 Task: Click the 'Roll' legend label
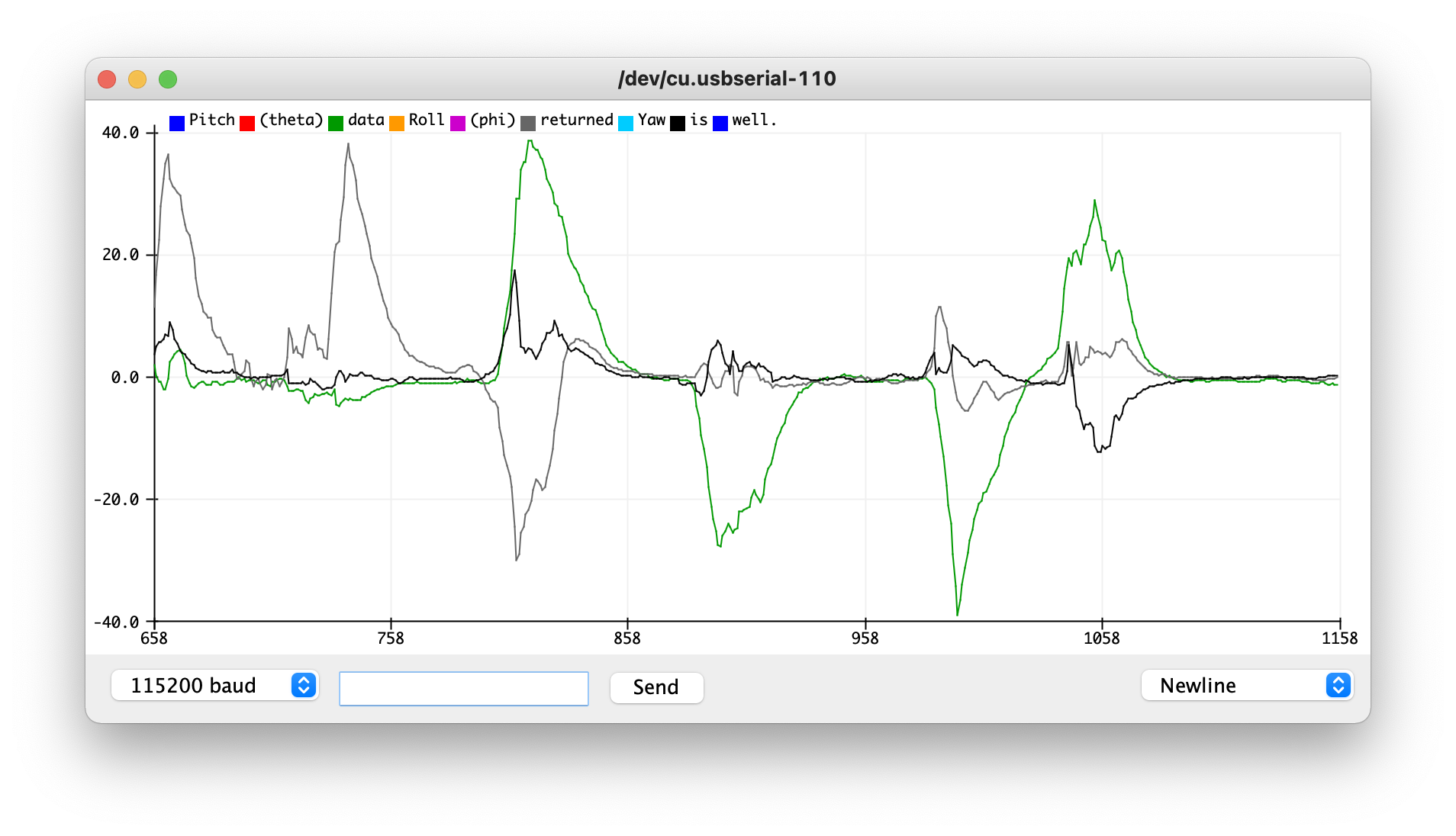(427, 120)
